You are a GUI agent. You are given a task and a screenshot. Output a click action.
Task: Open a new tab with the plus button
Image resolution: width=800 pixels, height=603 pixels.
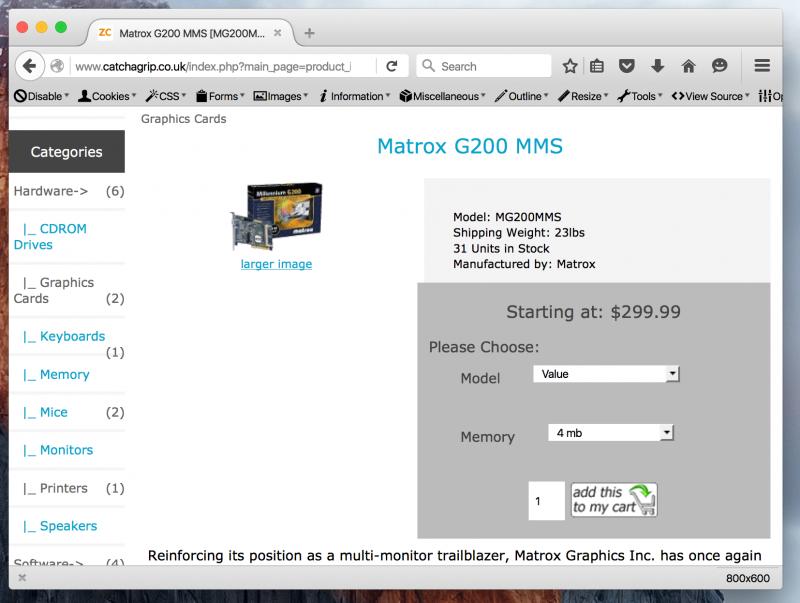pos(309,33)
